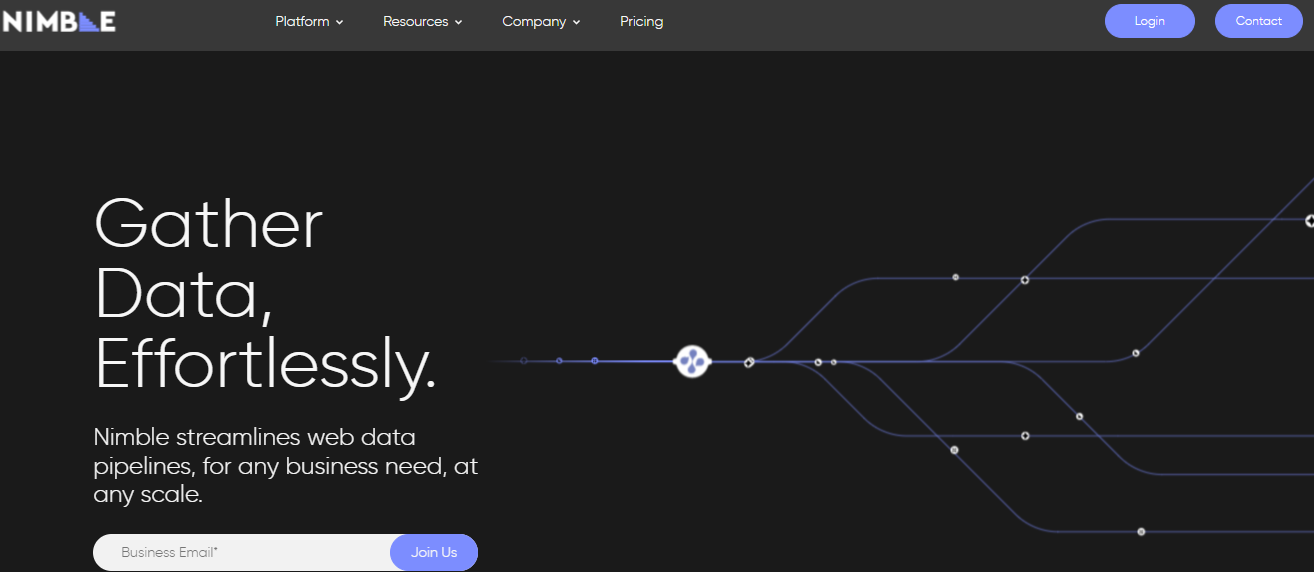Click the blue dot just left of the hub icon
The height and width of the screenshot is (572, 1314).
(595, 361)
